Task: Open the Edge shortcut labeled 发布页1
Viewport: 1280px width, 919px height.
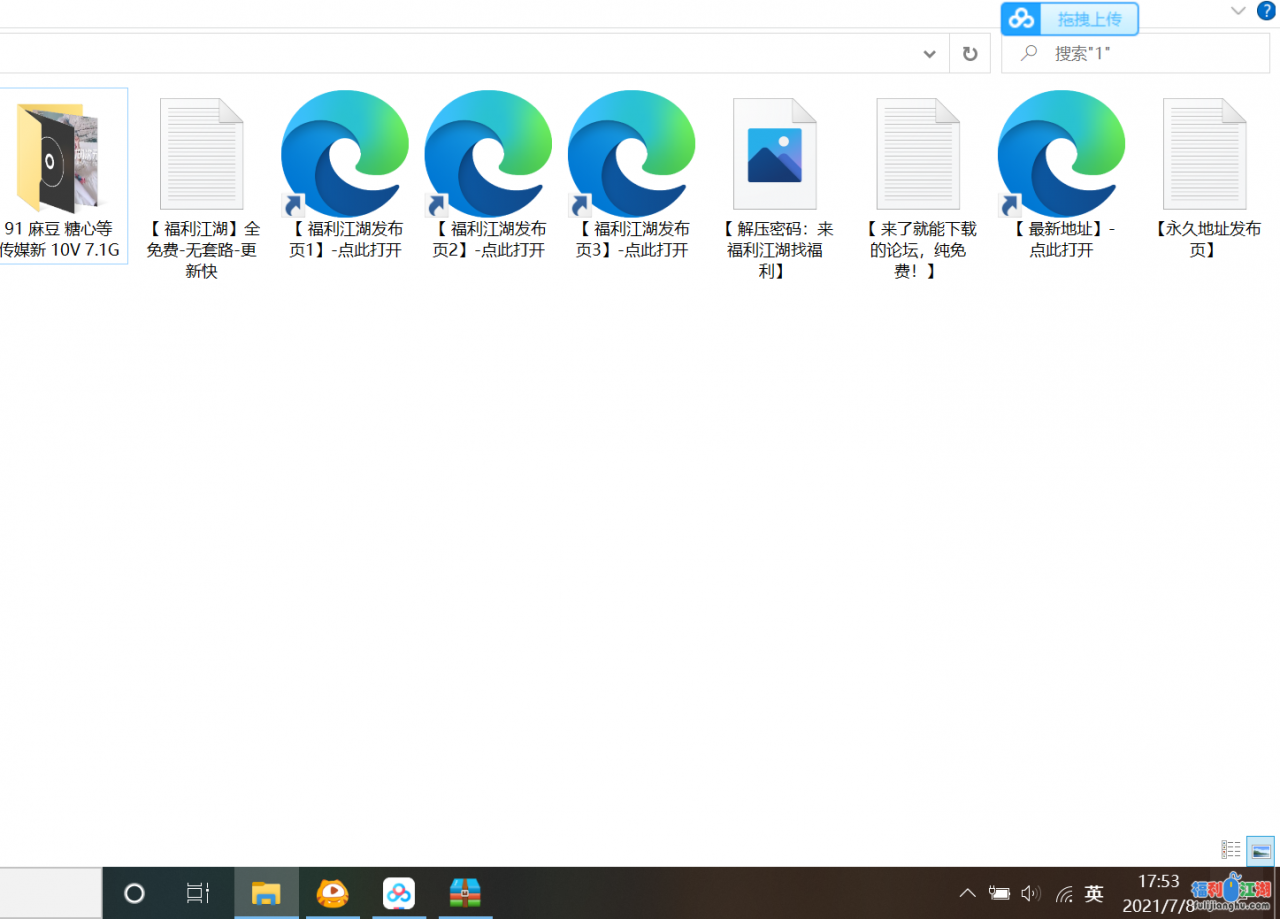Action: (x=345, y=155)
